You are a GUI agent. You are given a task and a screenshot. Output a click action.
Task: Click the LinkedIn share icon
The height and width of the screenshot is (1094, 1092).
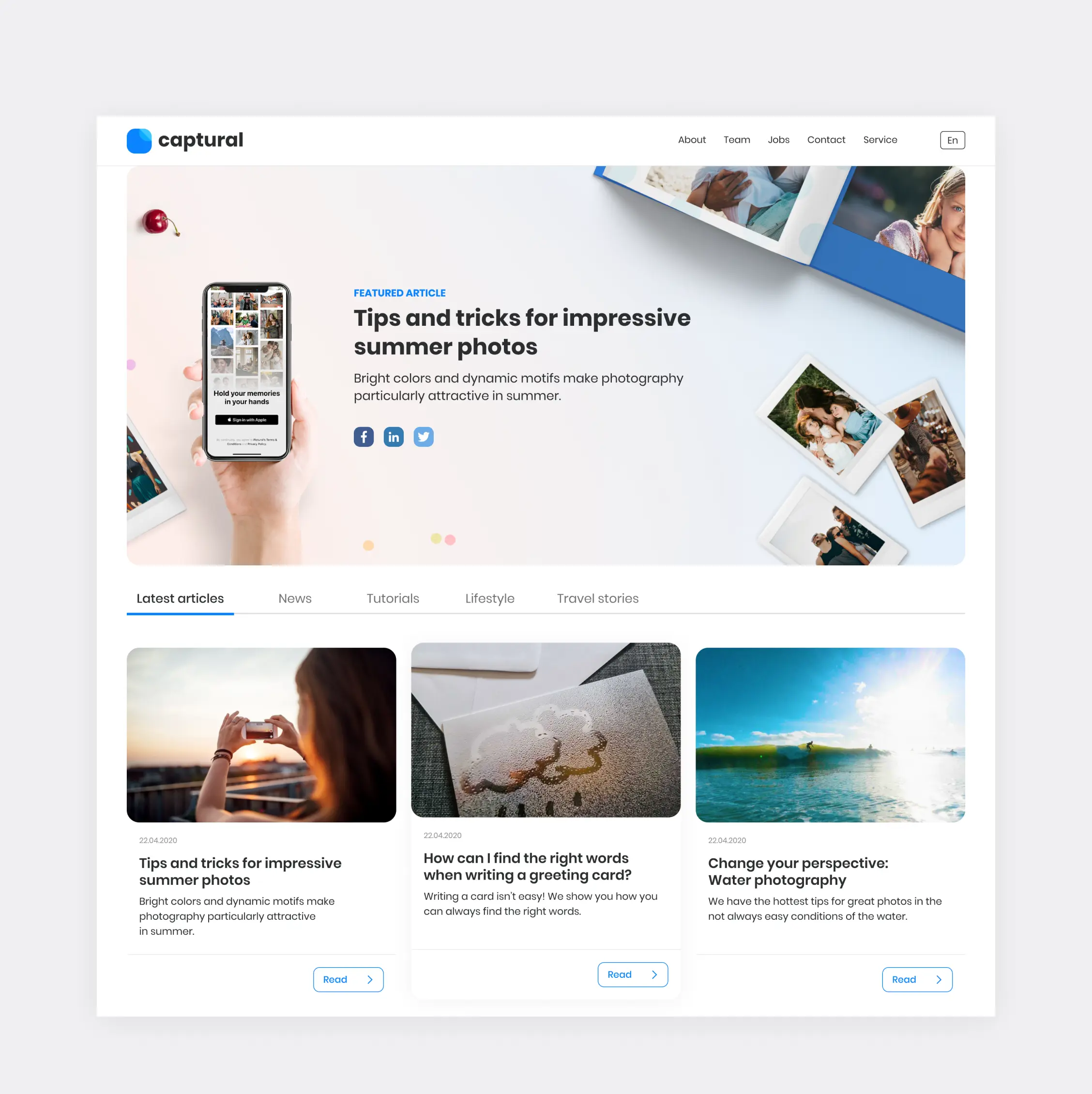pyautogui.click(x=393, y=436)
